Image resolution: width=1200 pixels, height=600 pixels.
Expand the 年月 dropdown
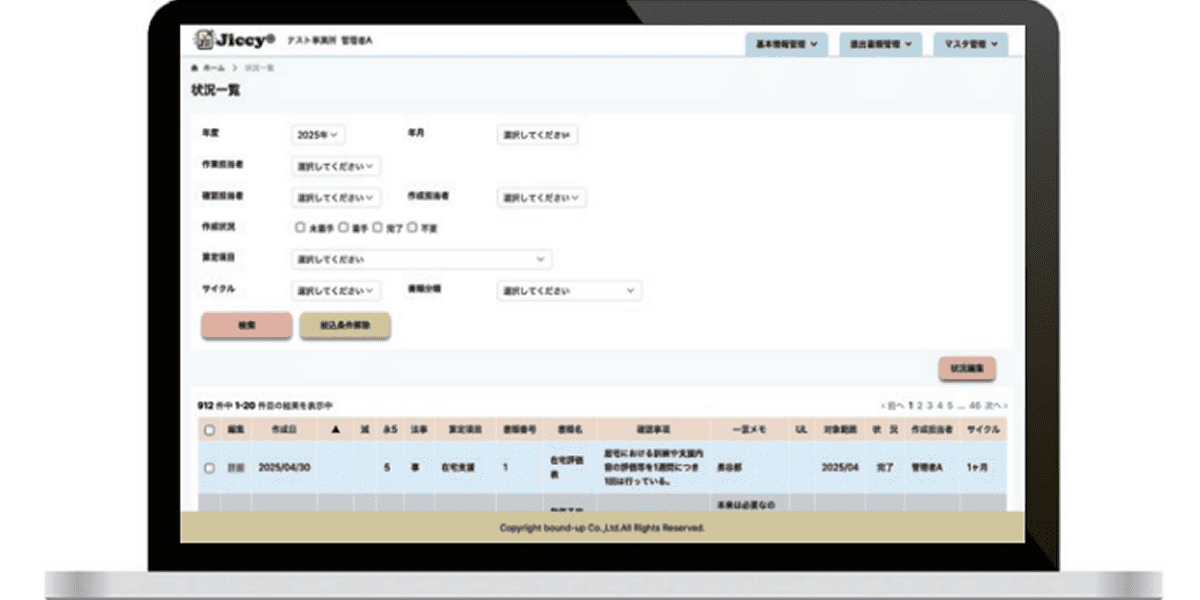pyautogui.click(x=537, y=135)
